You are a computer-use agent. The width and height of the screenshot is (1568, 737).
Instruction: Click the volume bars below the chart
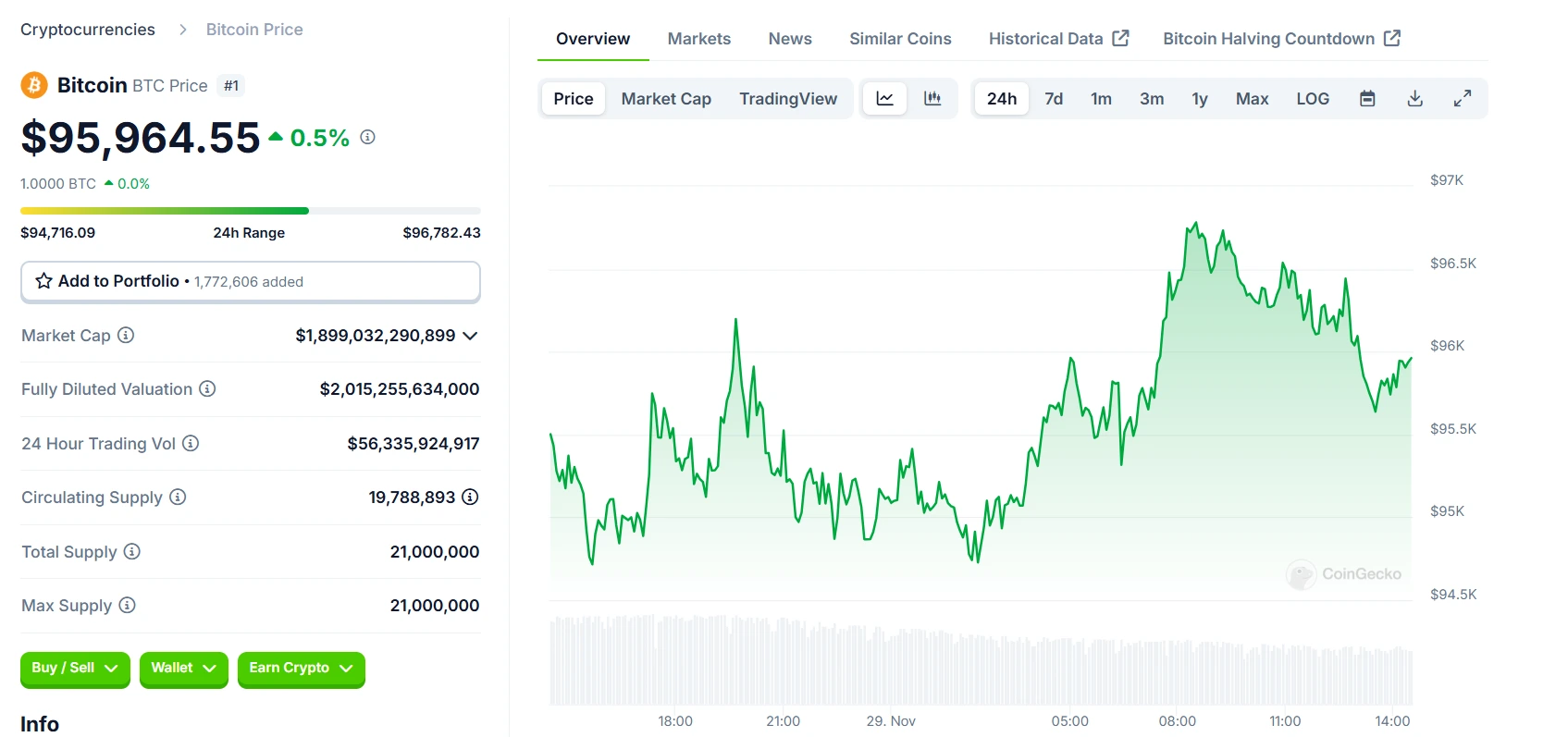tap(982, 659)
